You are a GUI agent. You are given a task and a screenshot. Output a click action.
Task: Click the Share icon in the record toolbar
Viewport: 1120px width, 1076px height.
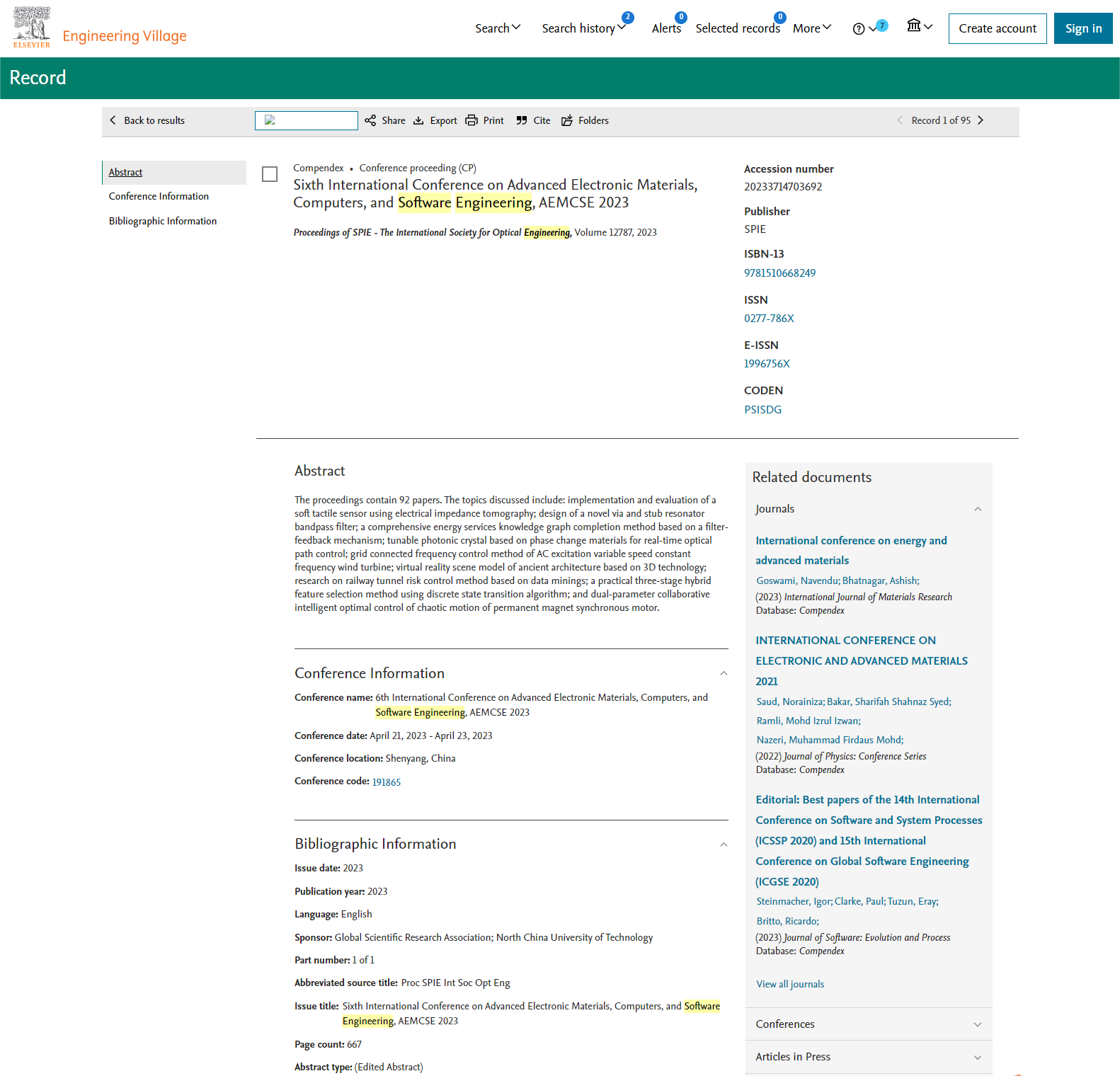[370, 120]
